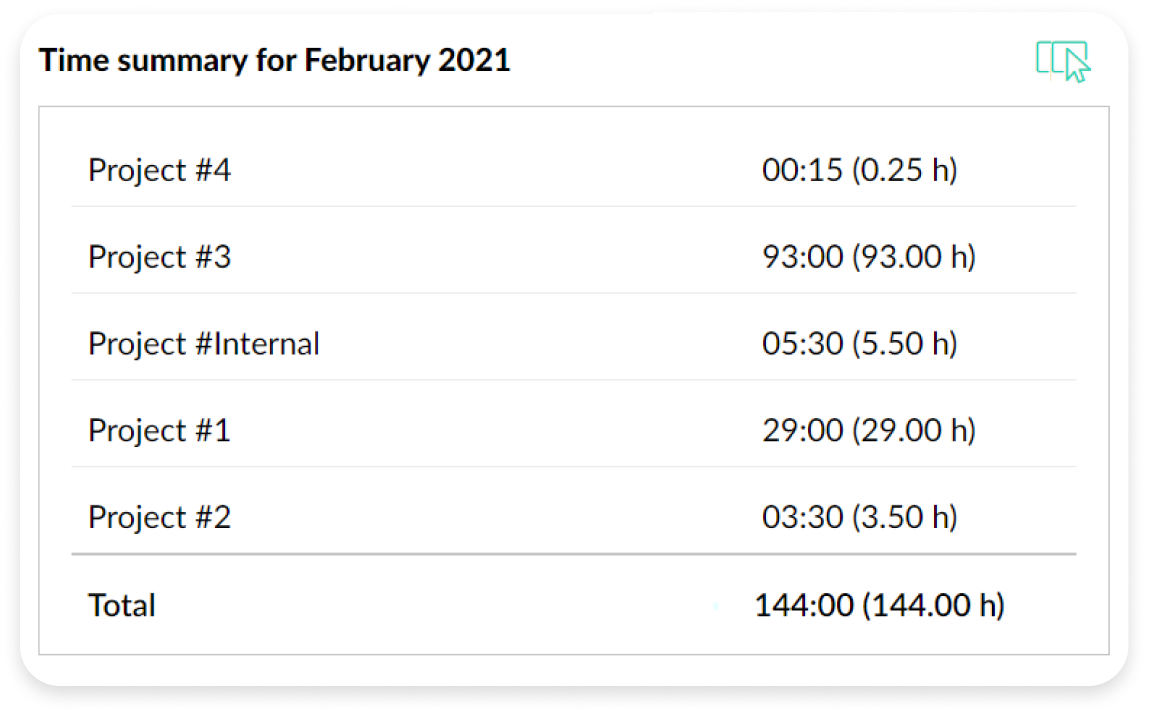The height and width of the screenshot is (714, 1149).
Task: Select the Project #4 row label
Action: 159,170
